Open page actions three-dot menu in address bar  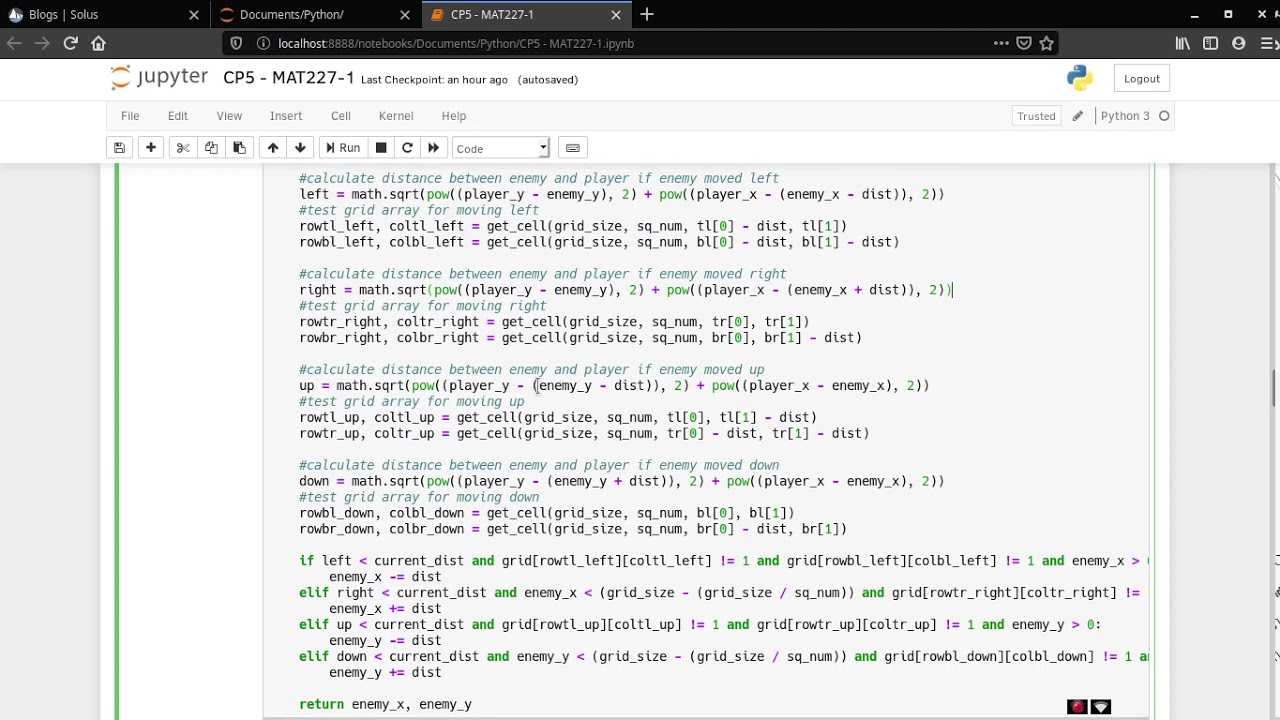[1001, 43]
